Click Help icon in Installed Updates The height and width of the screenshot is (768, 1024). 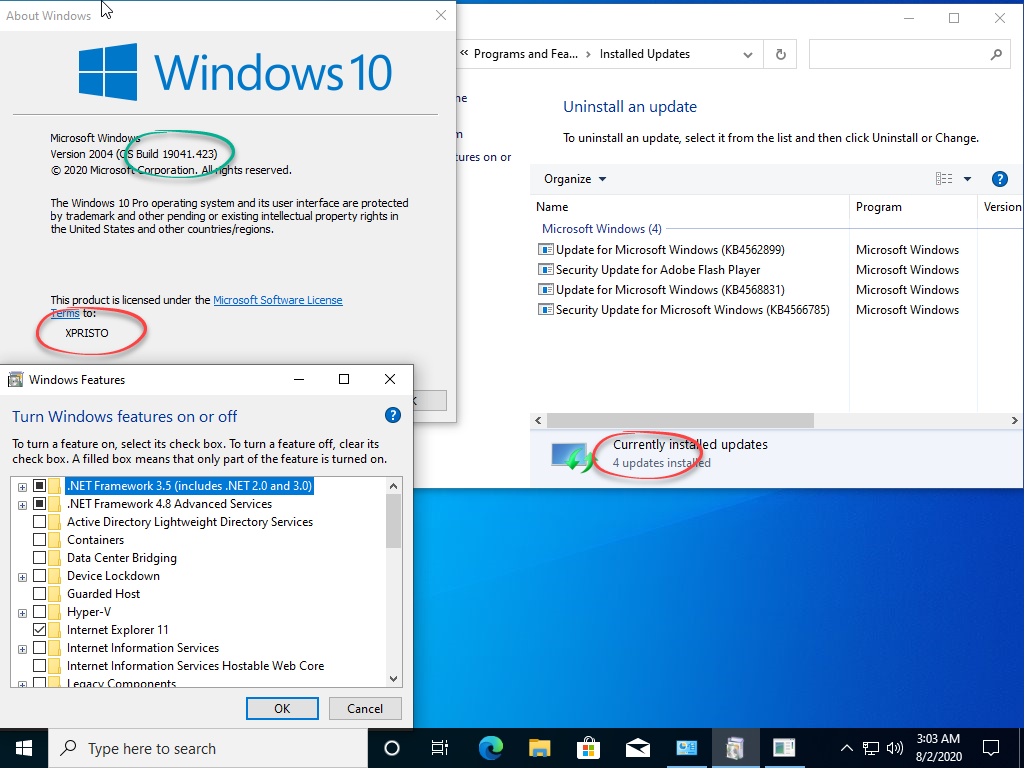[x=999, y=179]
